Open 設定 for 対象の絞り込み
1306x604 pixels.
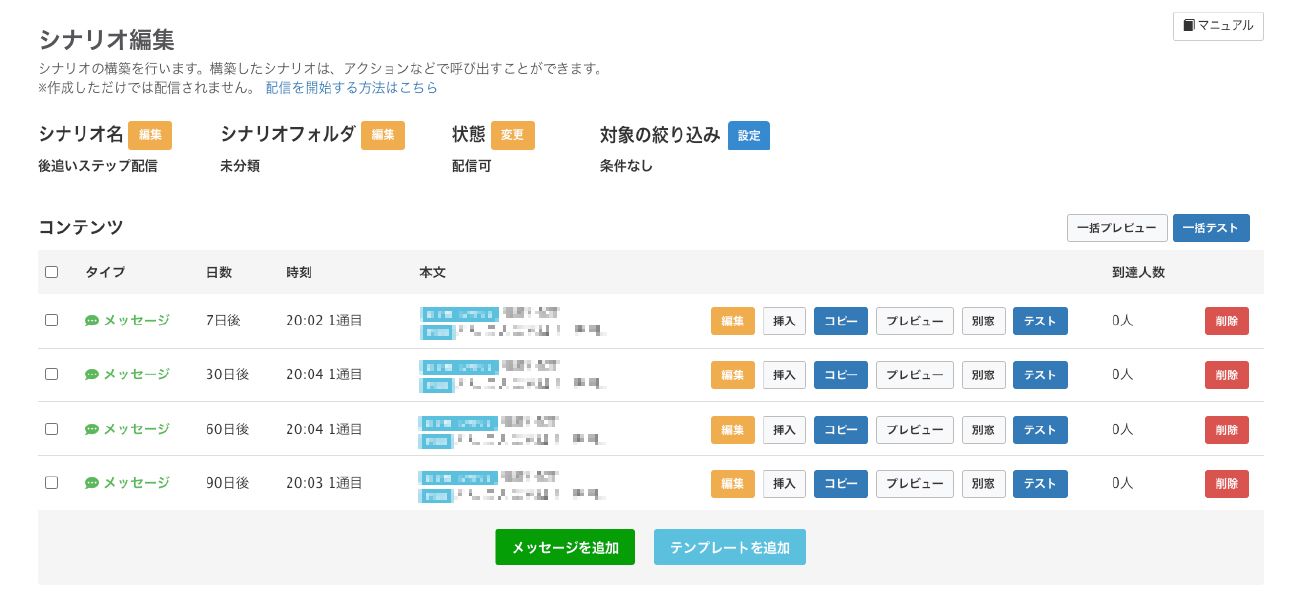pyautogui.click(x=749, y=135)
